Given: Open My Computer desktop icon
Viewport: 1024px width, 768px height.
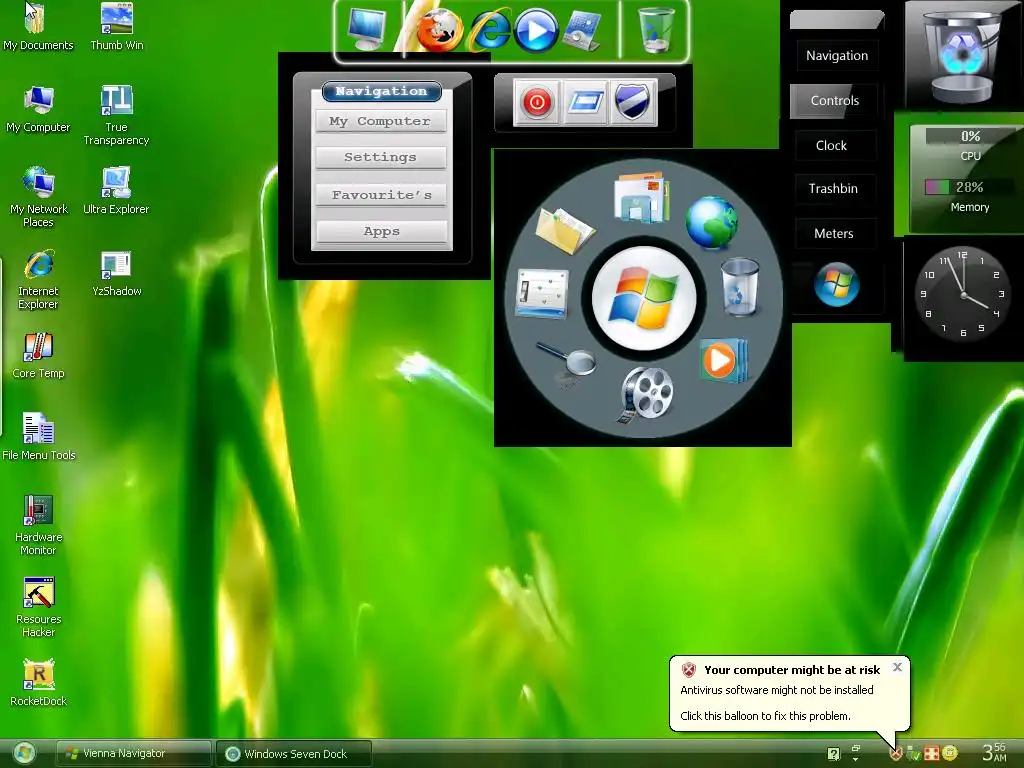Looking at the screenshot, I should (38, 110).
